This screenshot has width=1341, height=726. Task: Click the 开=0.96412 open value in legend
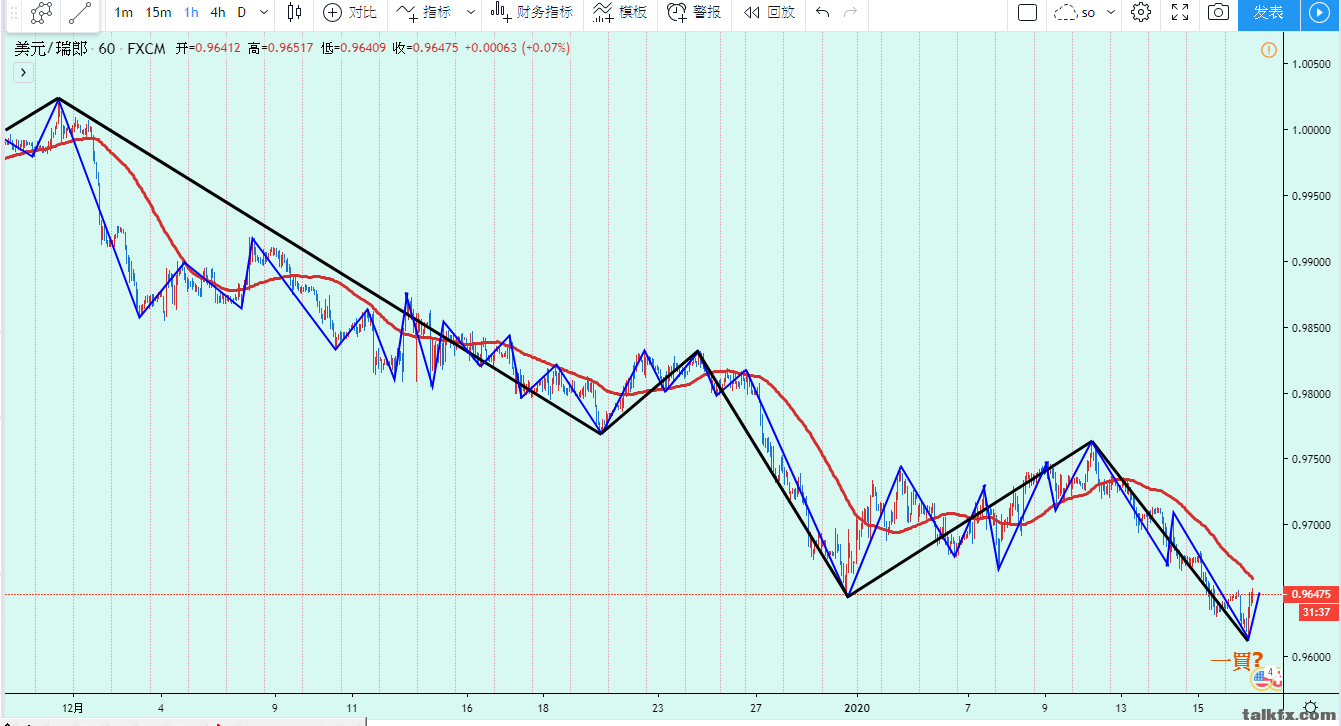(208, 48)
